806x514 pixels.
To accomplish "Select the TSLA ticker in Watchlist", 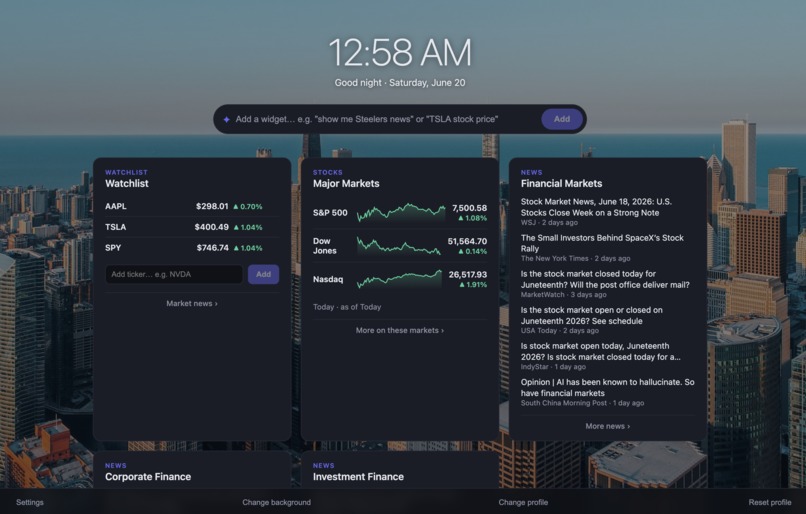I will click(x=115, y=227).
